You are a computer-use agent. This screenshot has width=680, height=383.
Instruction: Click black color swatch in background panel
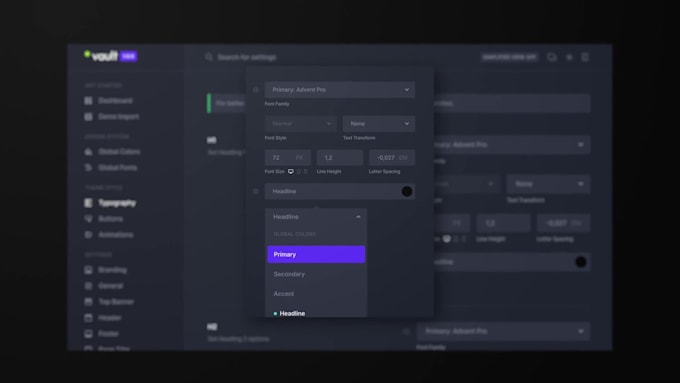[x=581, y=262]
